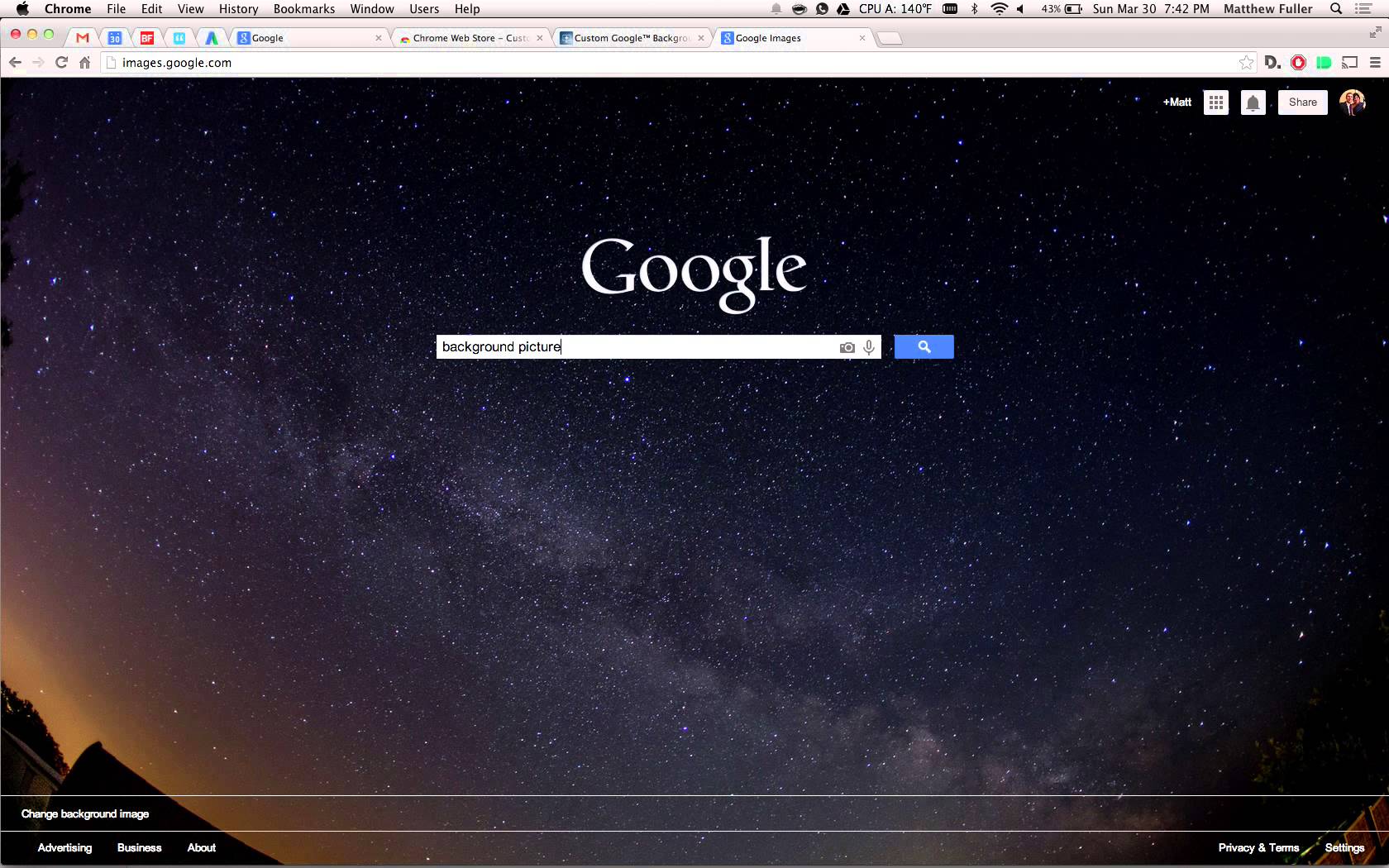This screenshot has height=868, width=1389.
Task: Open the Wi-Fi status menu
Action: tap(999, 9)
